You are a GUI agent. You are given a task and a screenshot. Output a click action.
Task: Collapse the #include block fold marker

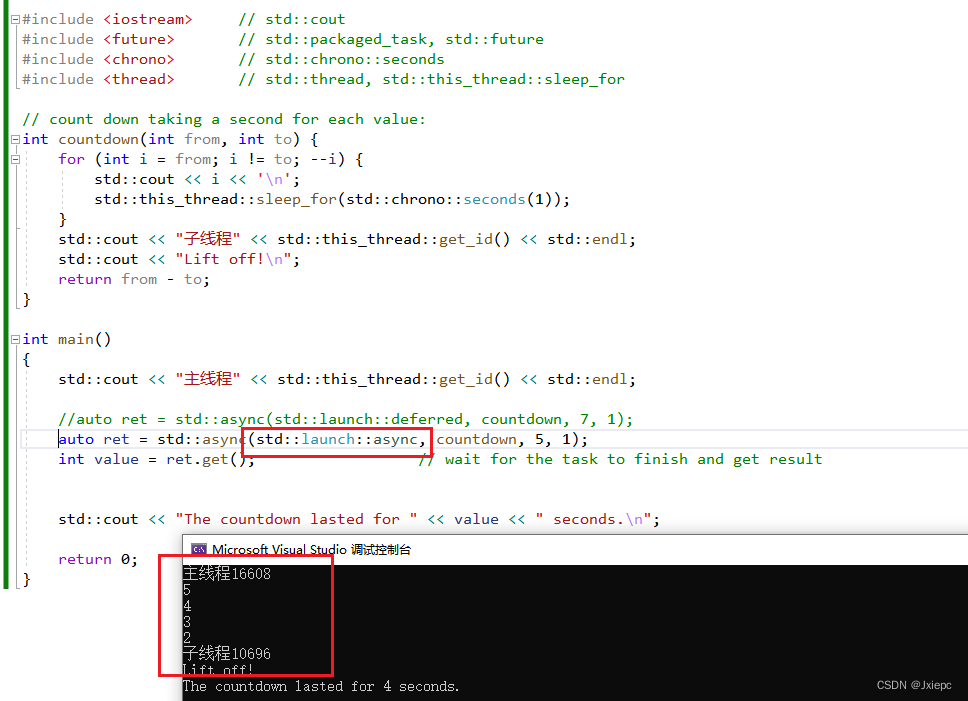pyautogui.click(x=15, y=20)
